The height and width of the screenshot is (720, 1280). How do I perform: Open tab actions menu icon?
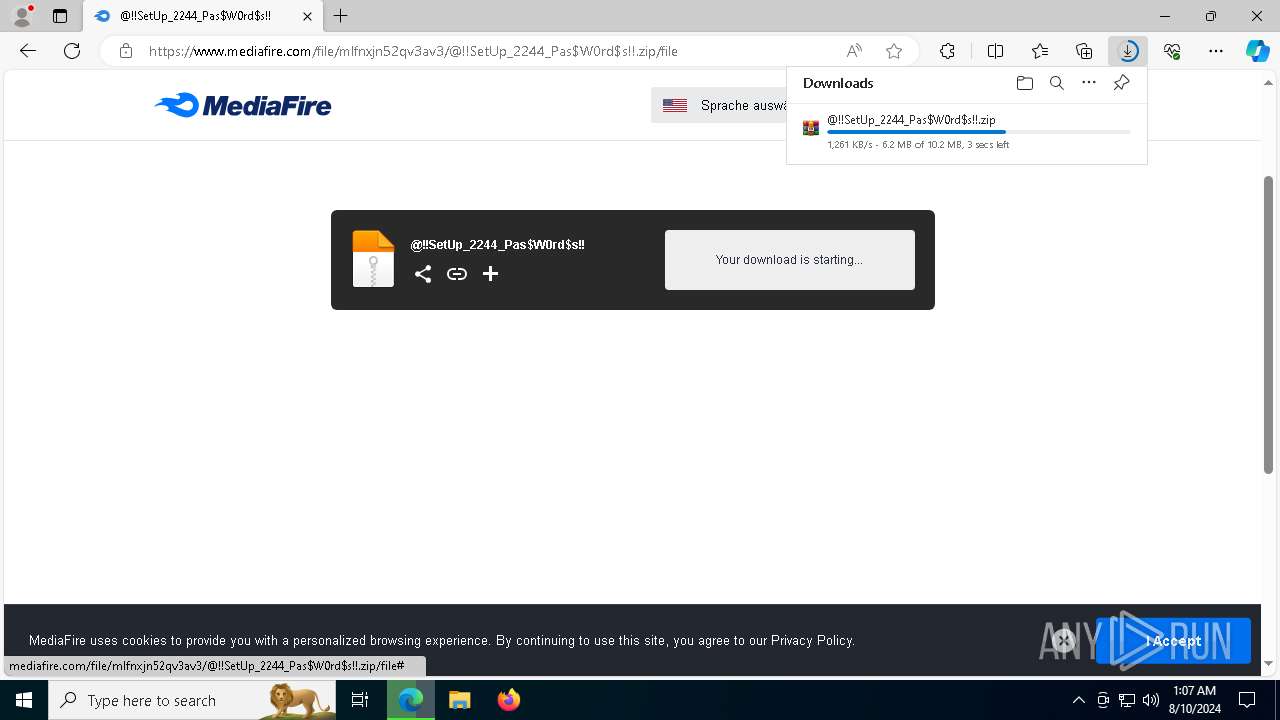pos(60,16)
